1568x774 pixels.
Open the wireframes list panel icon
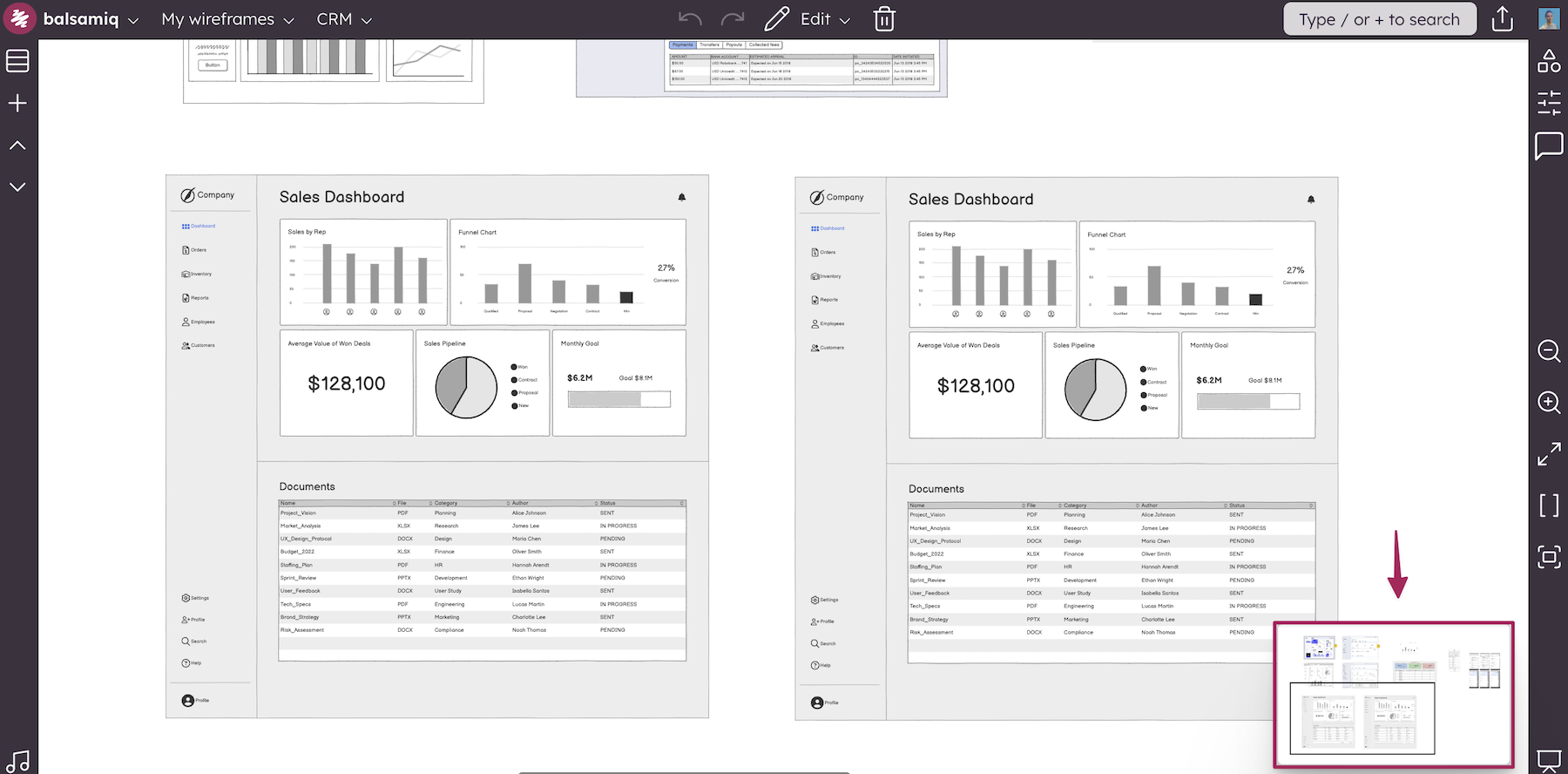pyautogui.click(x=17, y=61)
